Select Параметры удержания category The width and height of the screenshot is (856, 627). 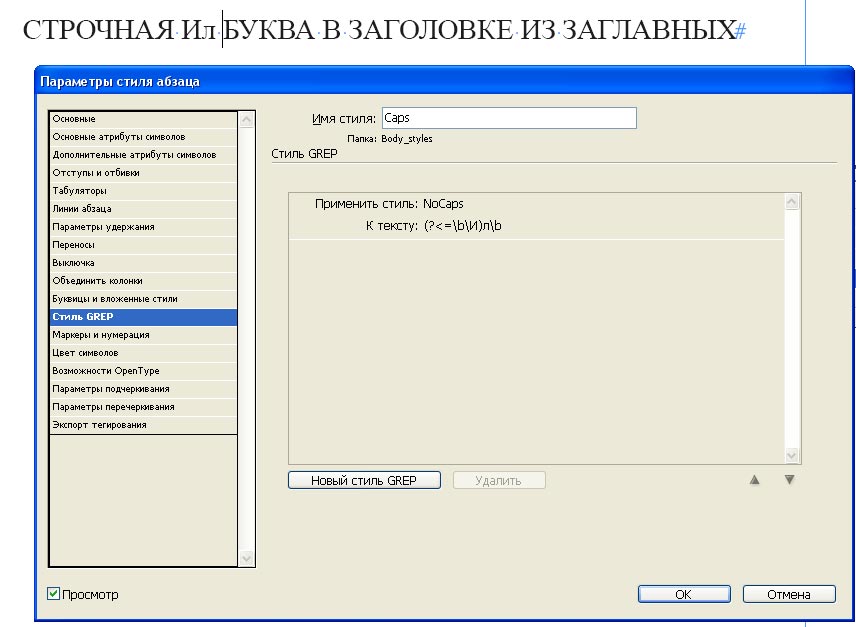pos(144,227)
